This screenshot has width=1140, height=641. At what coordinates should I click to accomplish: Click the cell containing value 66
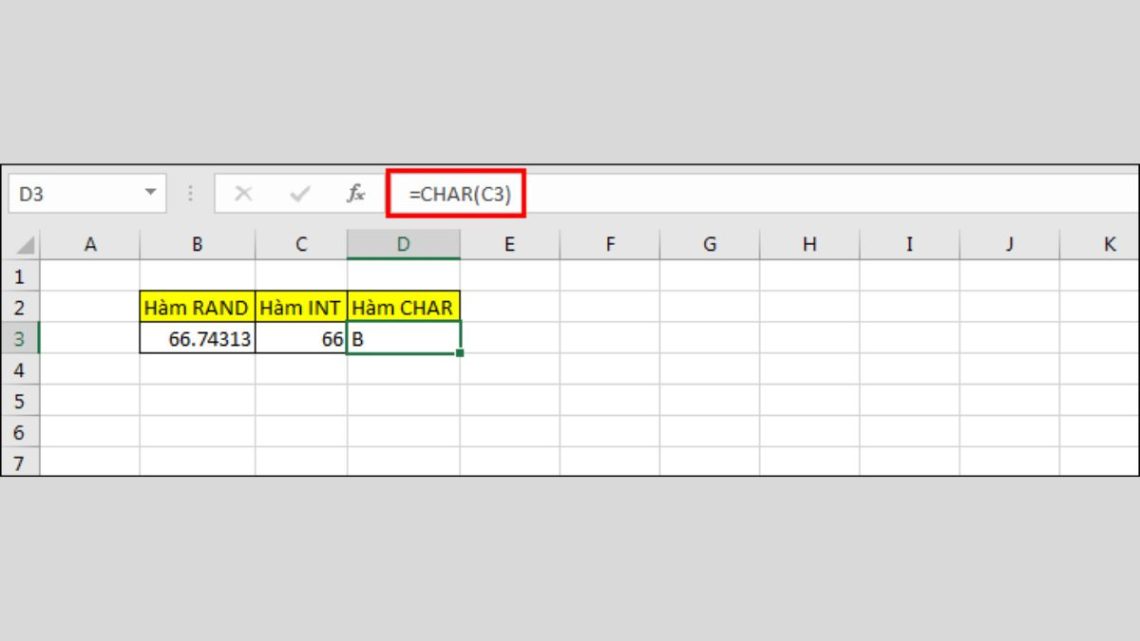pyautogui.click(x=299, y=338)
